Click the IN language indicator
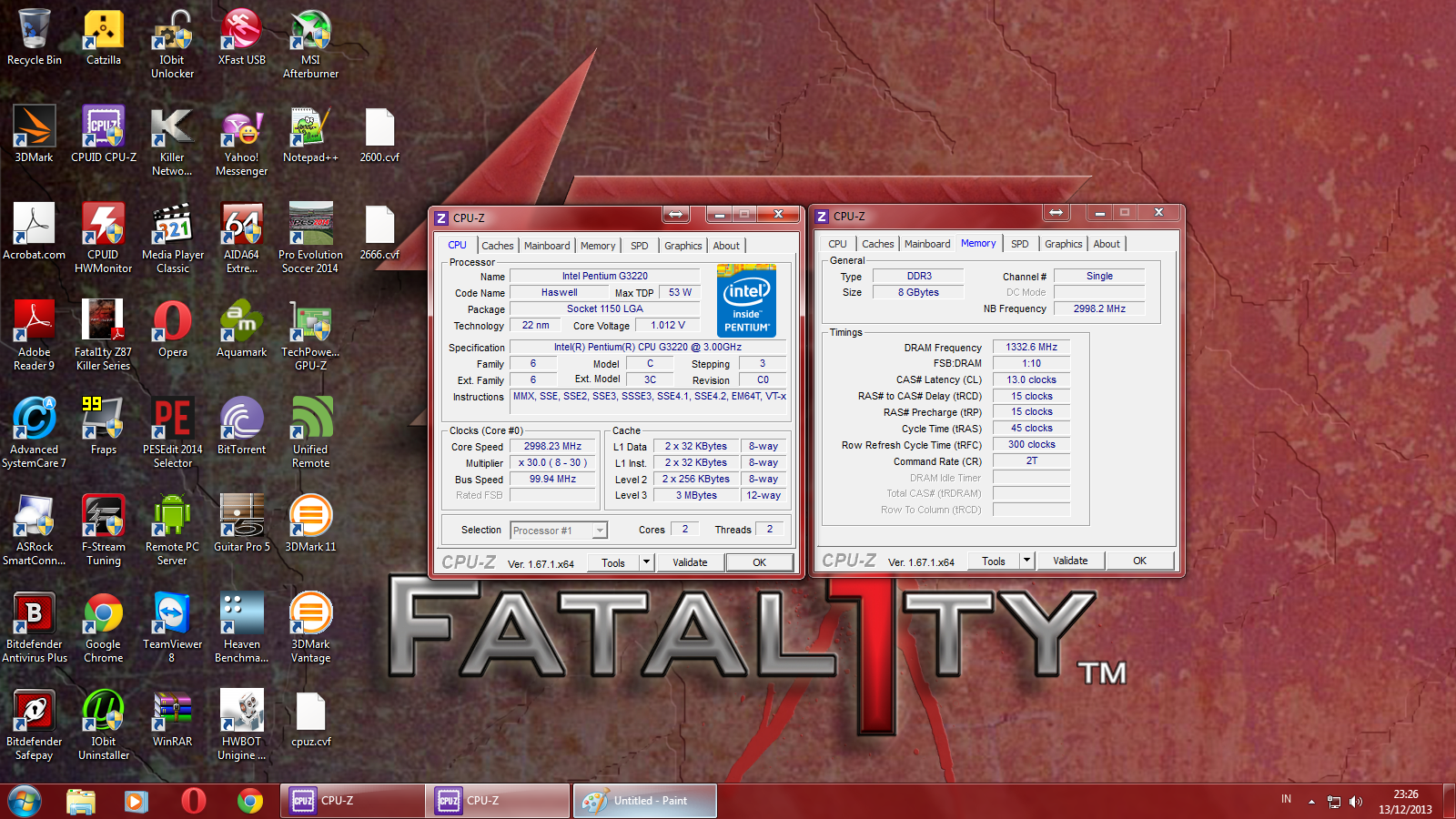Screen dimensions: 1456x819 pos(1286,799)
